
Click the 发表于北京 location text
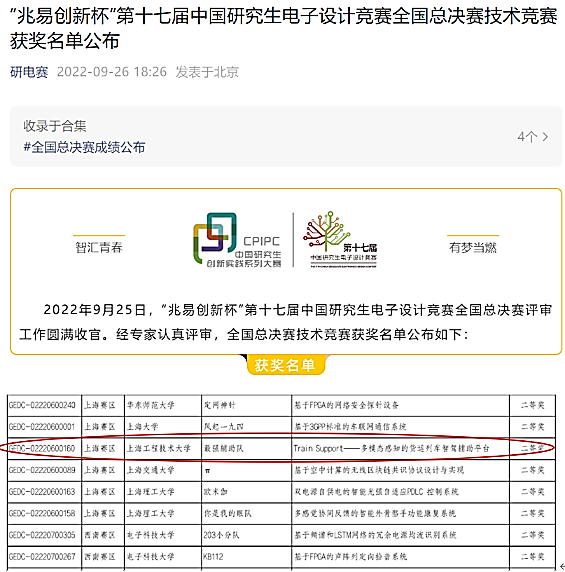point(207,72)
